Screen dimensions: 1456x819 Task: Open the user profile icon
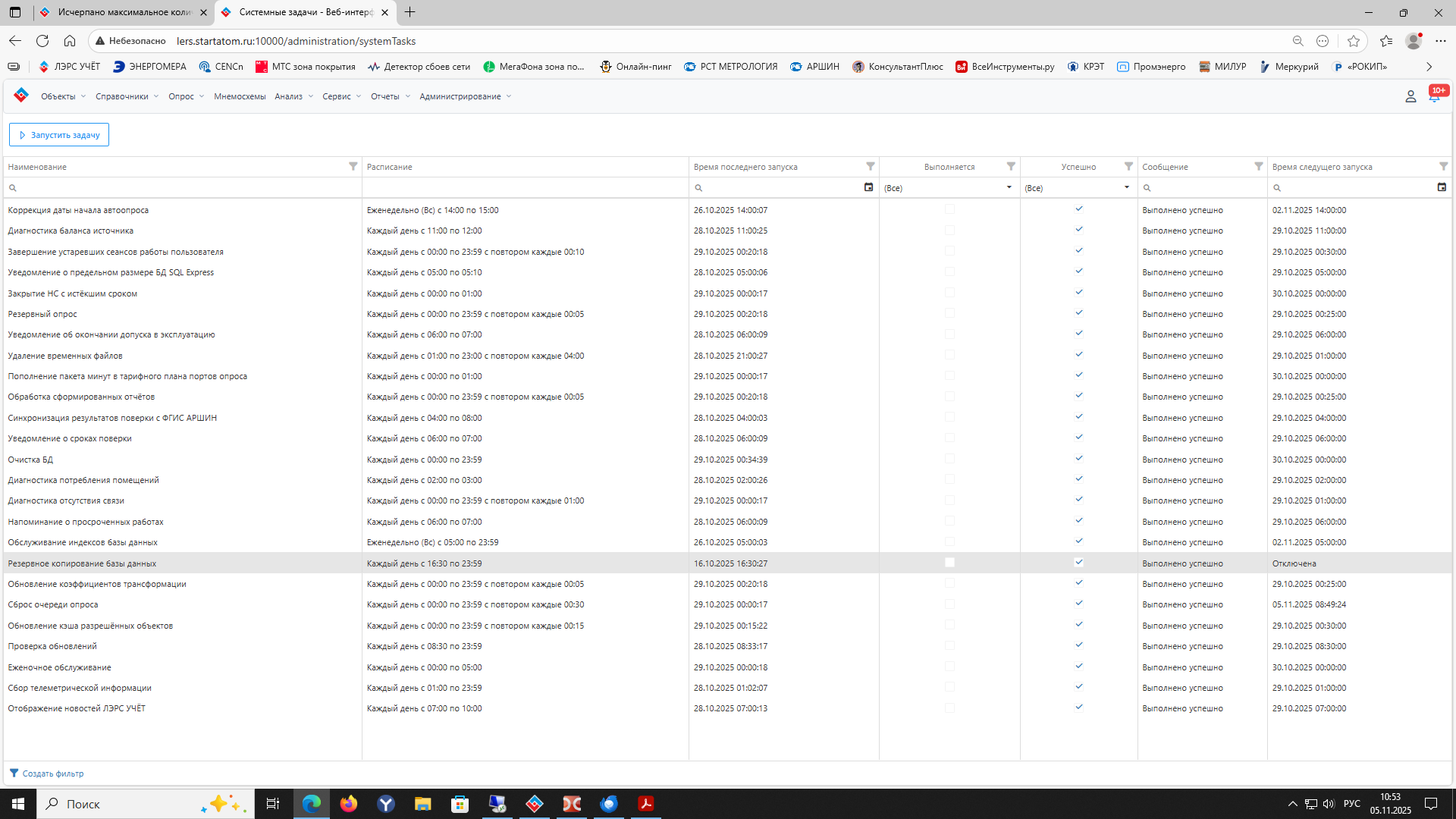1410,96
